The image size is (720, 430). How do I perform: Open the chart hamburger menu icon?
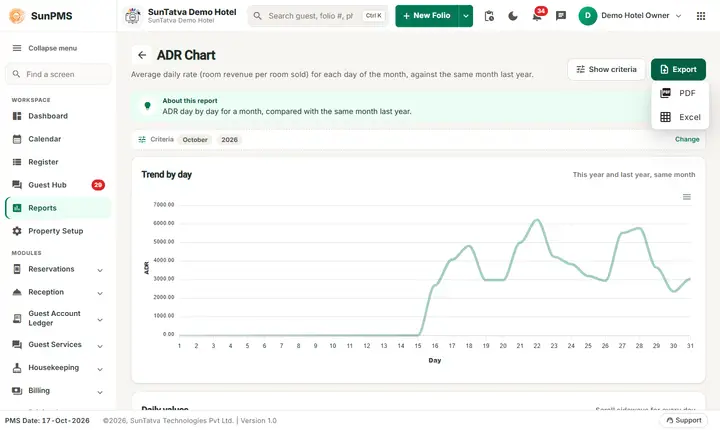pos(686,197)
